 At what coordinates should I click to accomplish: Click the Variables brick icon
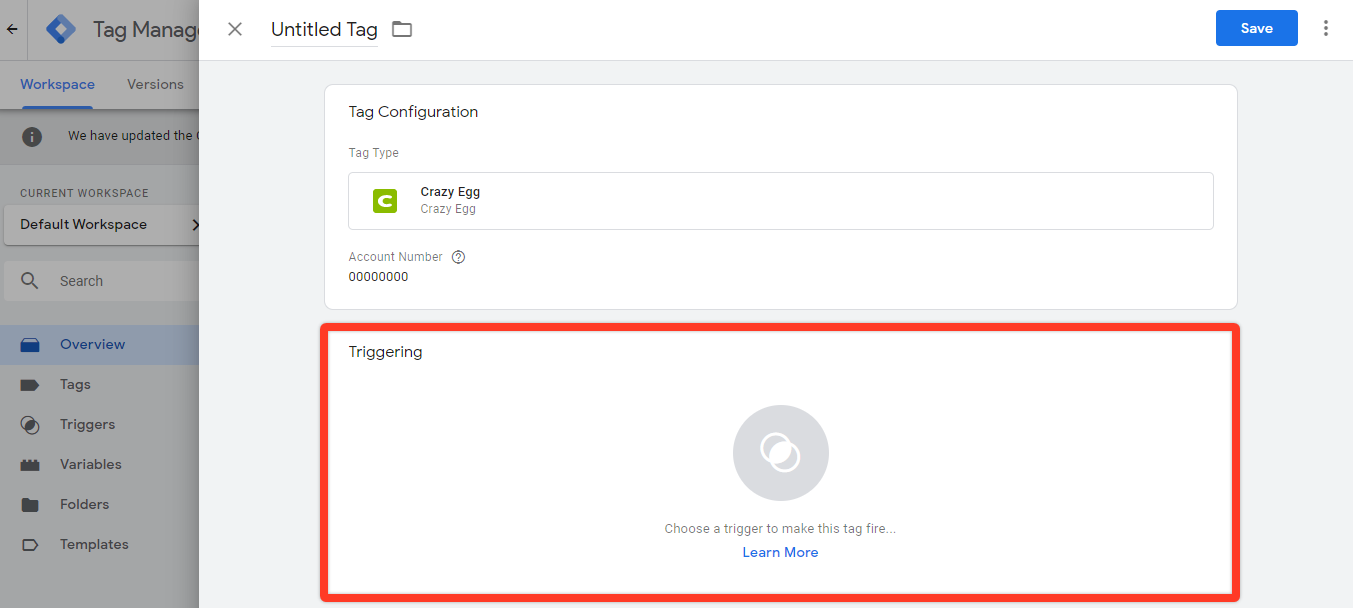(30, 465)
